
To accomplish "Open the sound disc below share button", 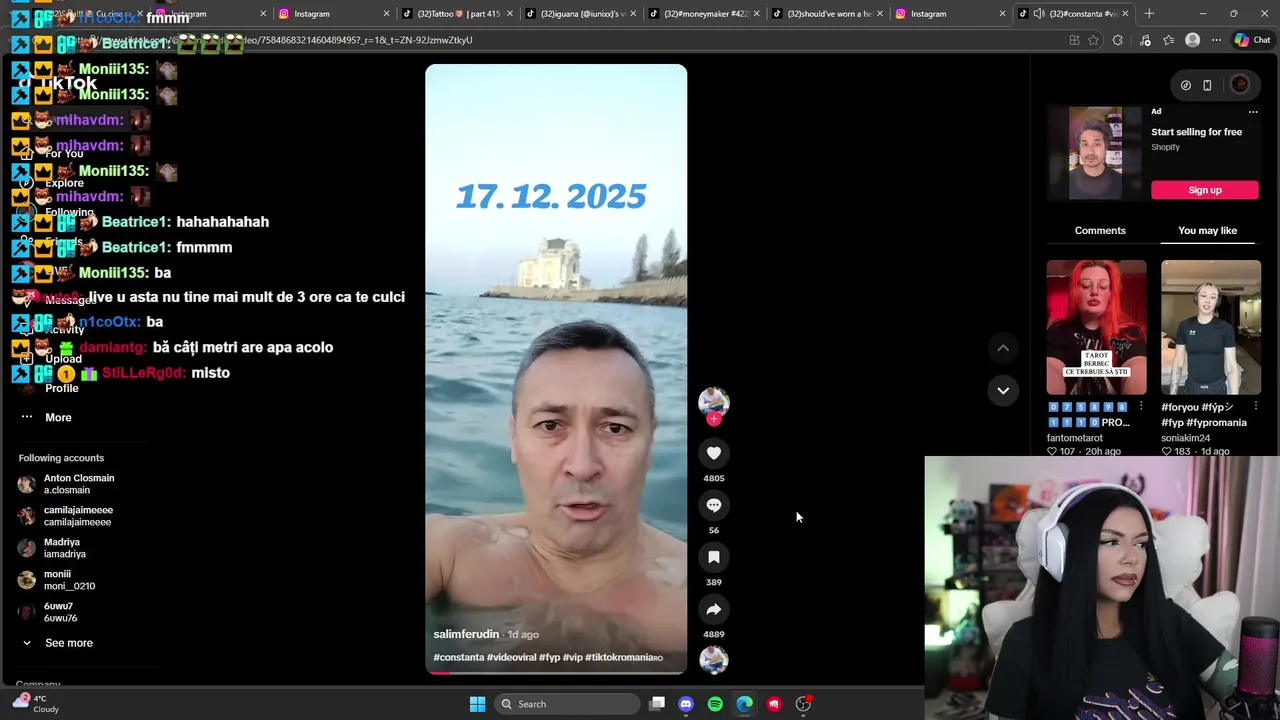I will point(713,660).
